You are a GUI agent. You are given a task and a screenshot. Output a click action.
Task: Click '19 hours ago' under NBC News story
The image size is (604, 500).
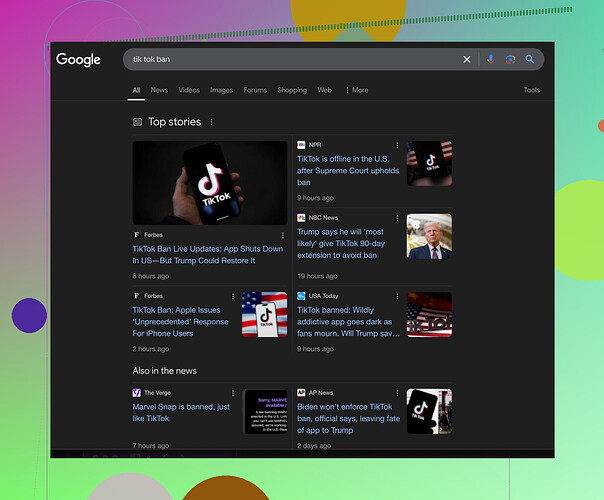pyautogui.click(x=317, y=276)
